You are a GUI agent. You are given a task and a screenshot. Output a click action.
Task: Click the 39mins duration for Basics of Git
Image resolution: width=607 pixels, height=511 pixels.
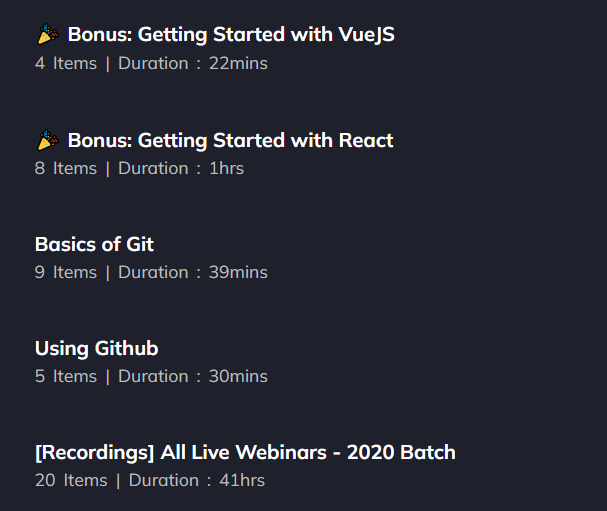pyautogui.click(x=238, y=273)
